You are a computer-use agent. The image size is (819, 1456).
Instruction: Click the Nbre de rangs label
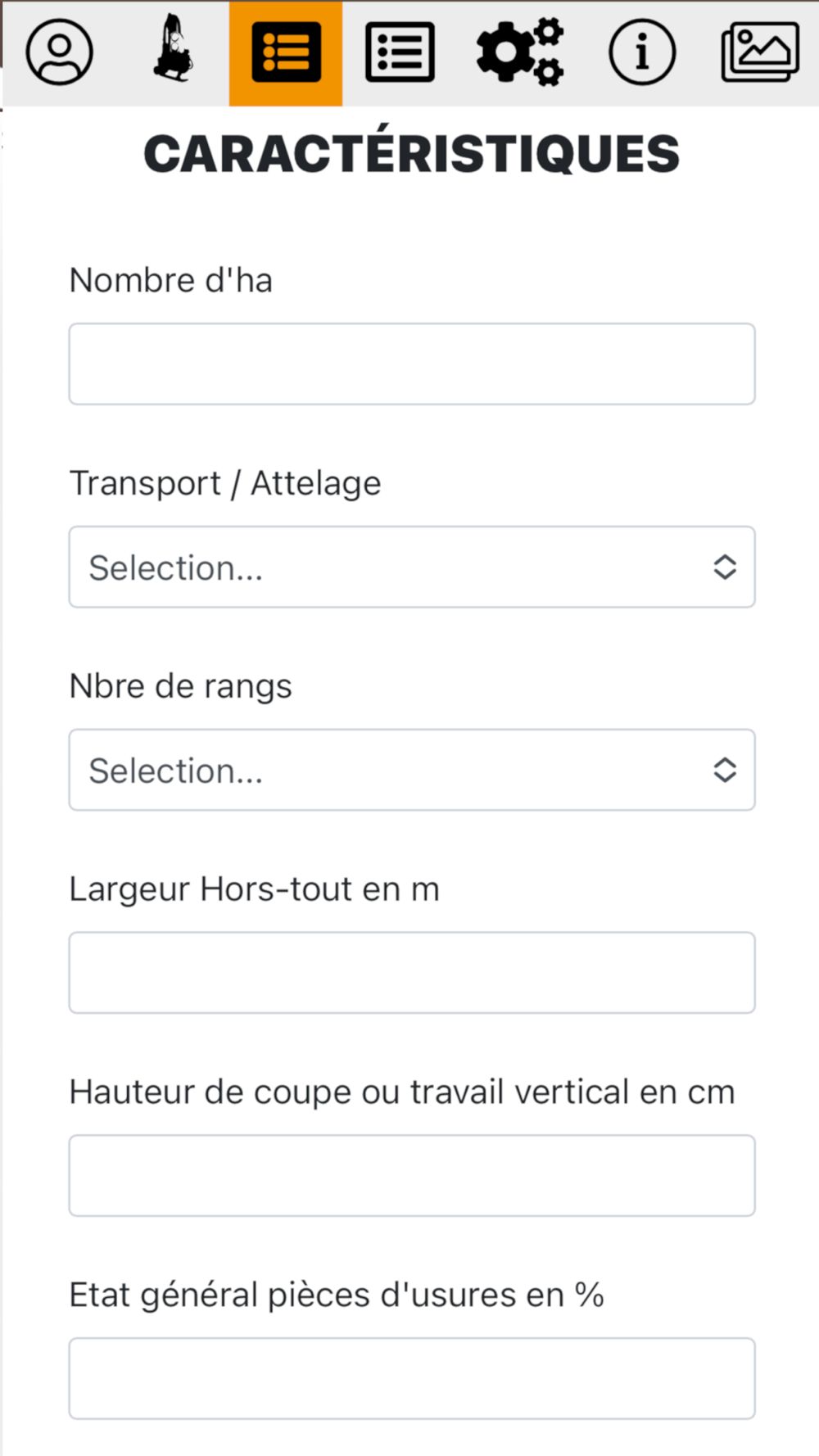[x=180, y=686]
